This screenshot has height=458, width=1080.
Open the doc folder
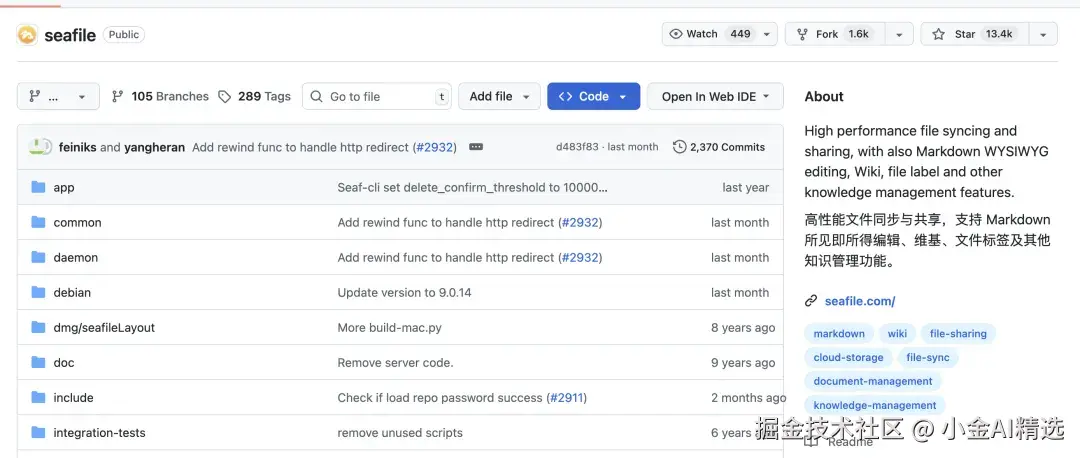64,363
